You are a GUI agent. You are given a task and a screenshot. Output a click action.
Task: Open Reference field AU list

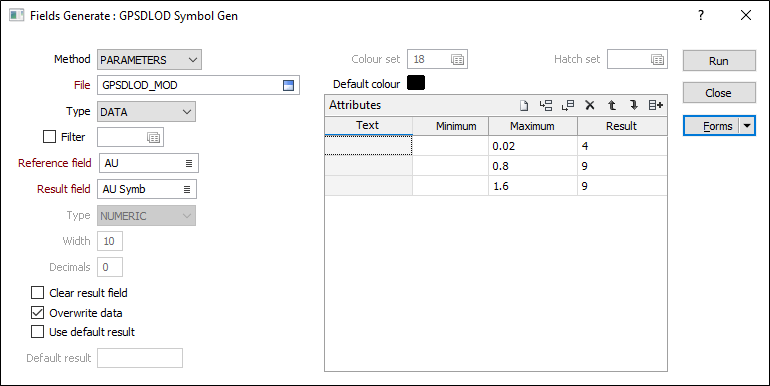click(189, 164)
